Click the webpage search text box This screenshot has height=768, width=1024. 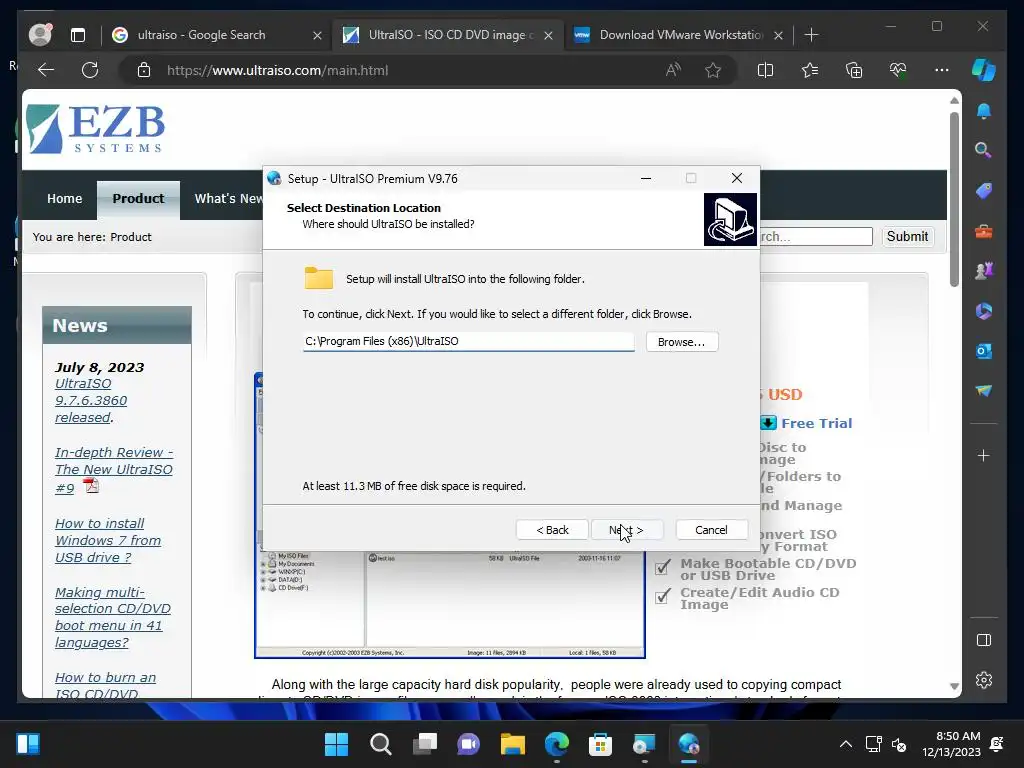(816, 236)
